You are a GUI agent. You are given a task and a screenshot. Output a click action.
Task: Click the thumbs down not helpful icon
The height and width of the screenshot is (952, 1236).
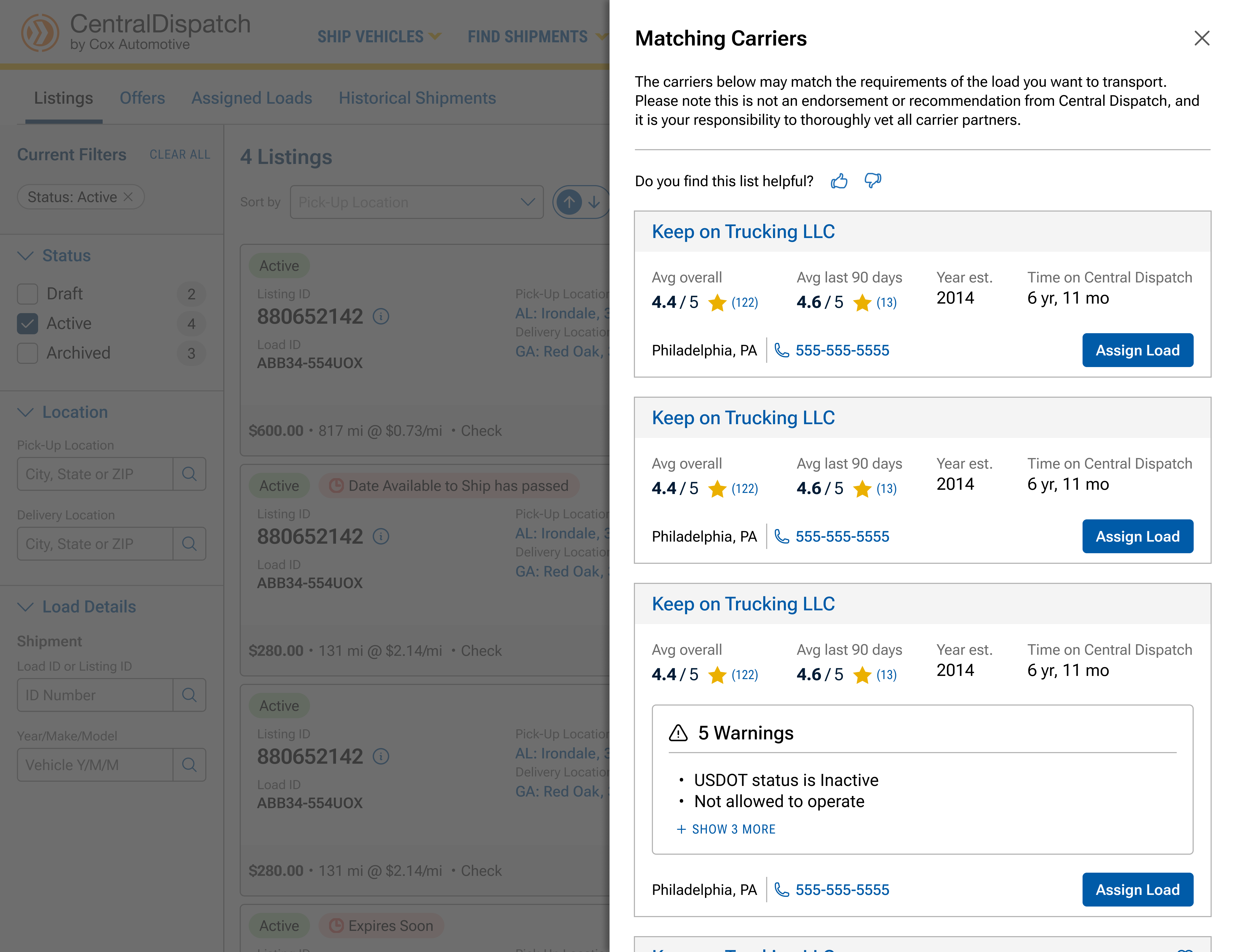point(873,181)
